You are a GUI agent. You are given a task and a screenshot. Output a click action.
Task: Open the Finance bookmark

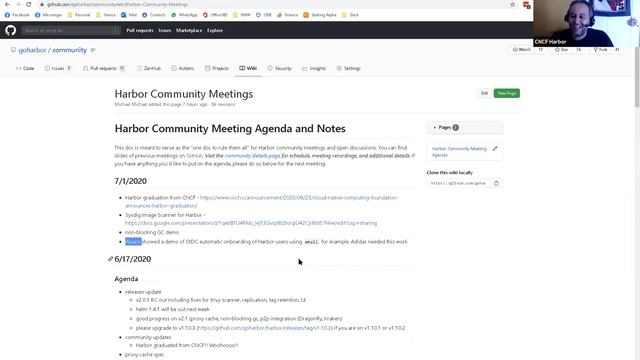point(288,15)
